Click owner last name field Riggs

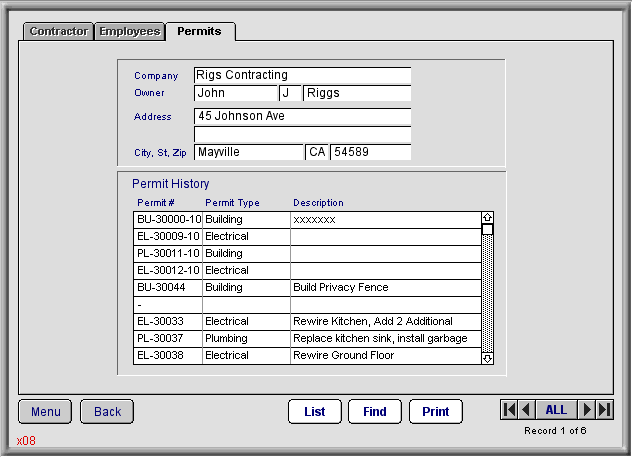pos(357,93)
